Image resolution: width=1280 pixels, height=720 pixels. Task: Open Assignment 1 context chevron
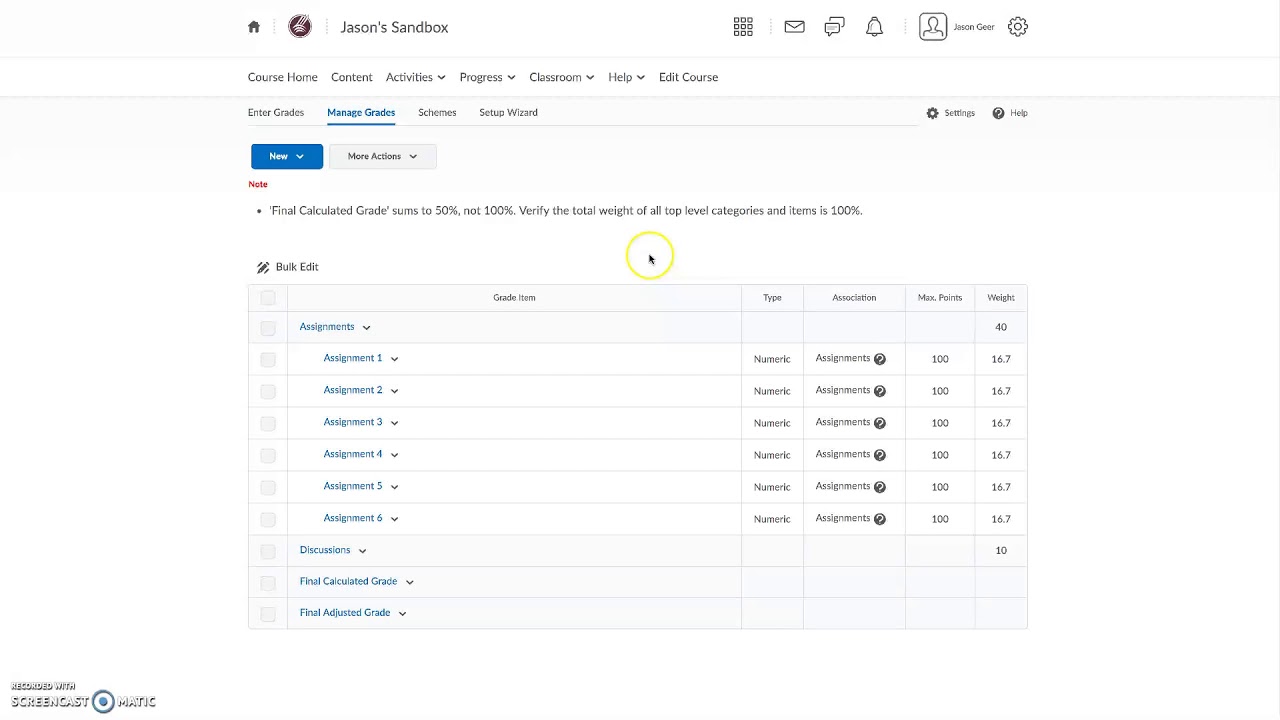[x=394, y=358]
